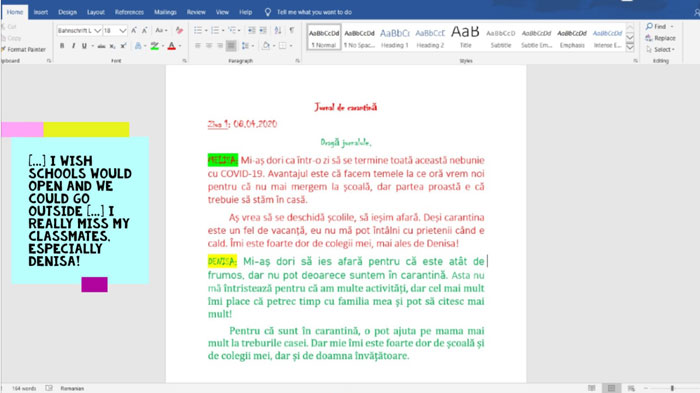The height and width of the screenshot is (393, 700).
Task: Apply strikethrough to text
Action: point(102,46)
